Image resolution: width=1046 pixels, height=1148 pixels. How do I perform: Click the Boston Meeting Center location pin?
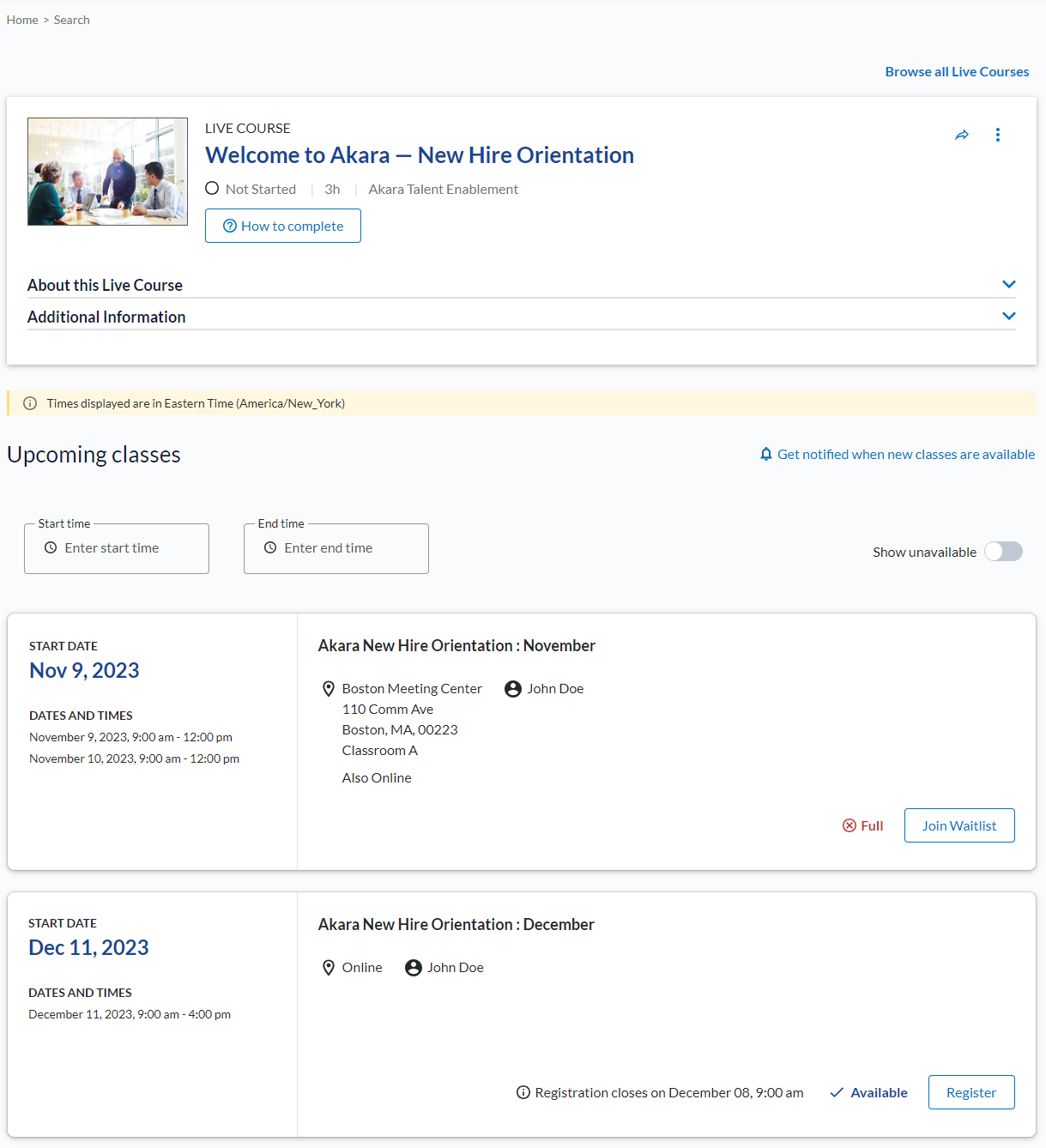pos(328,689)
